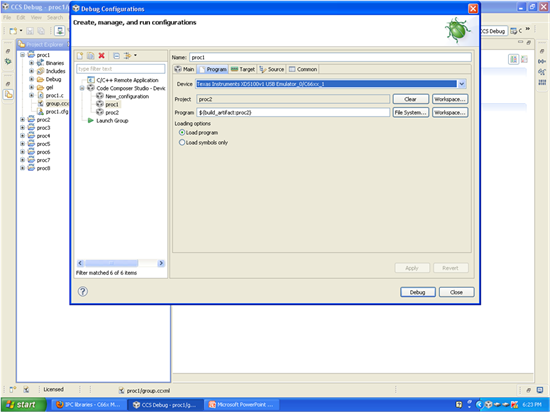Click the Windows Start button
Viewport: 550px width, 412px height.
(22, 405)
